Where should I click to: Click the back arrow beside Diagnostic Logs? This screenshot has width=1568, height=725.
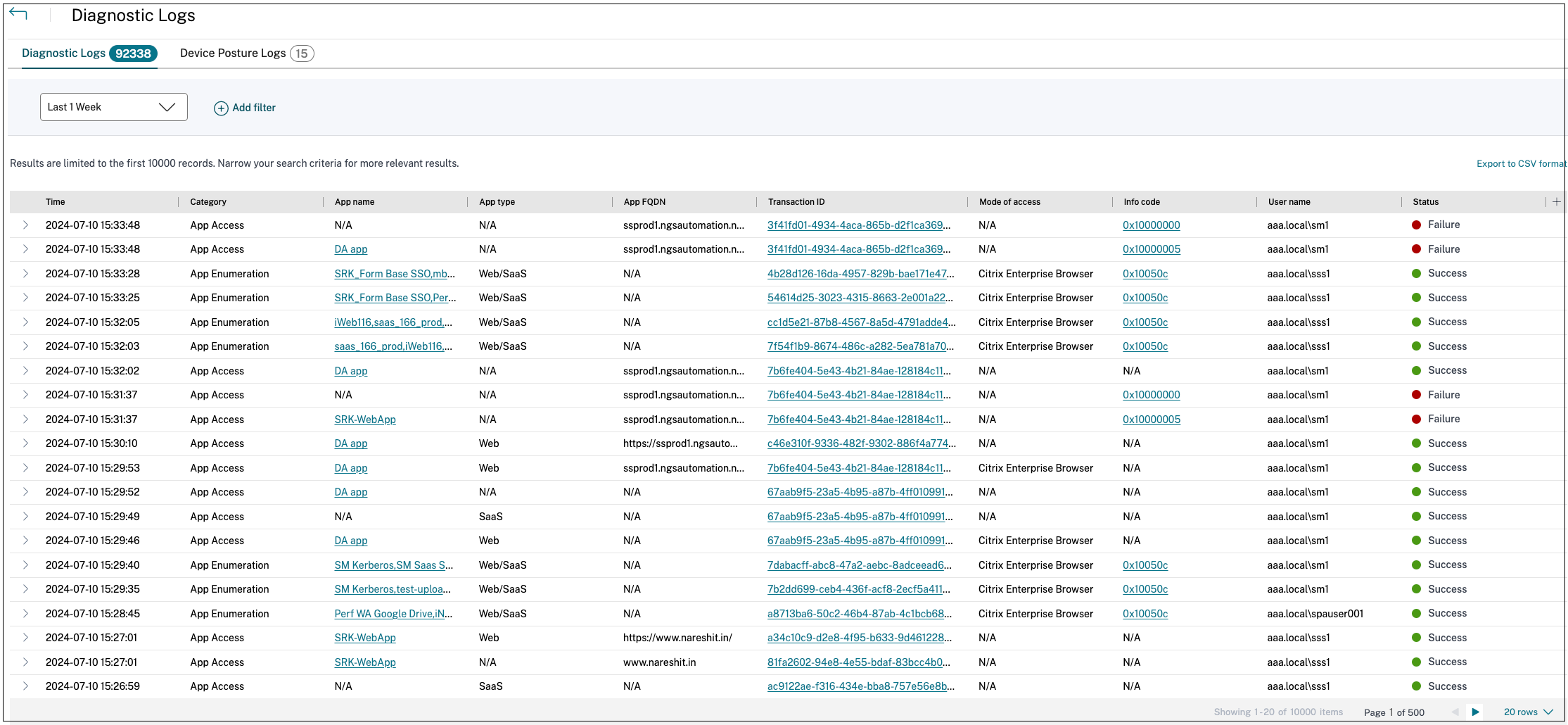[x=18, y=14]
